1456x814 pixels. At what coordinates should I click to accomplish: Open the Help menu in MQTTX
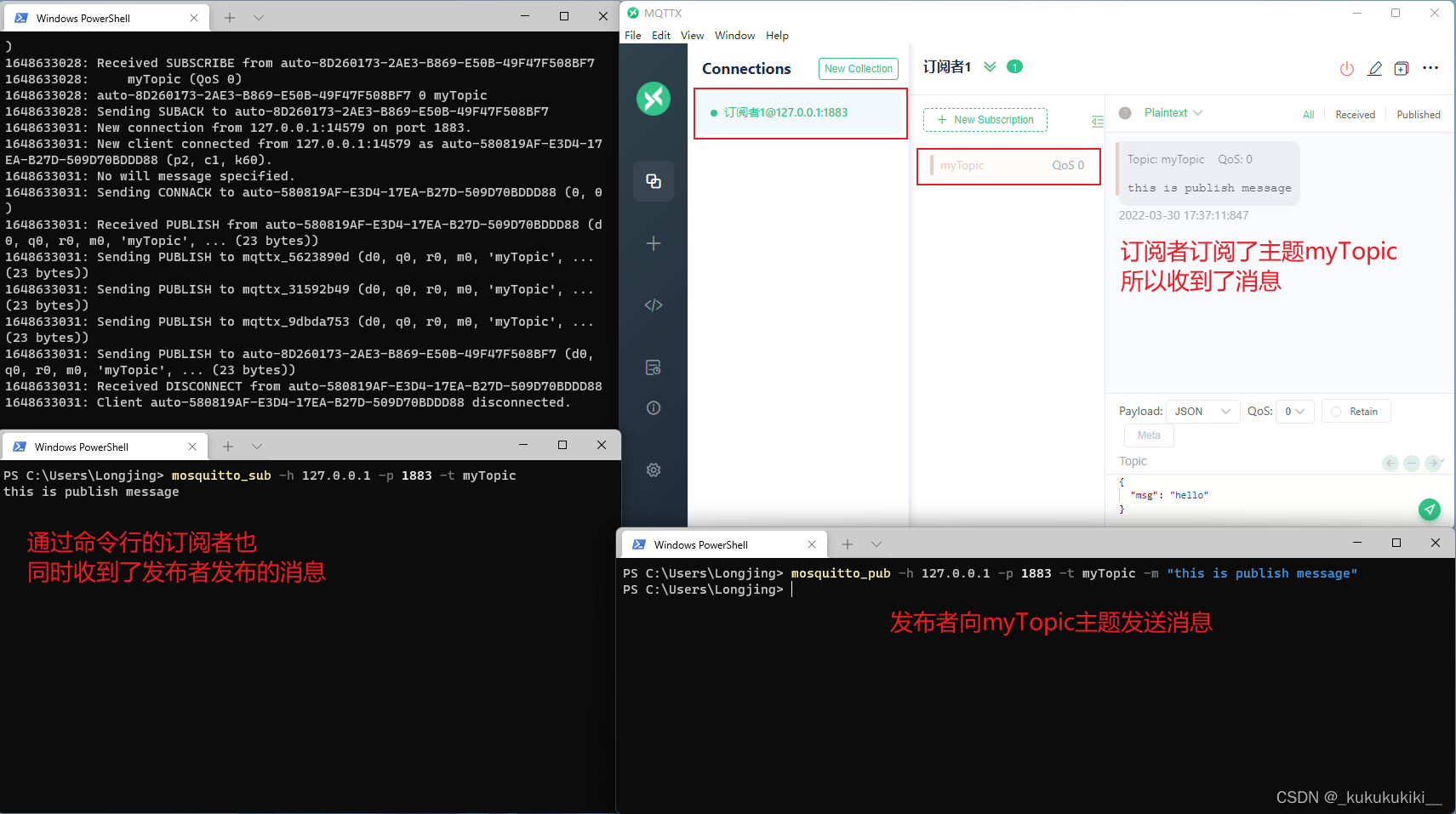click(777, 36)
